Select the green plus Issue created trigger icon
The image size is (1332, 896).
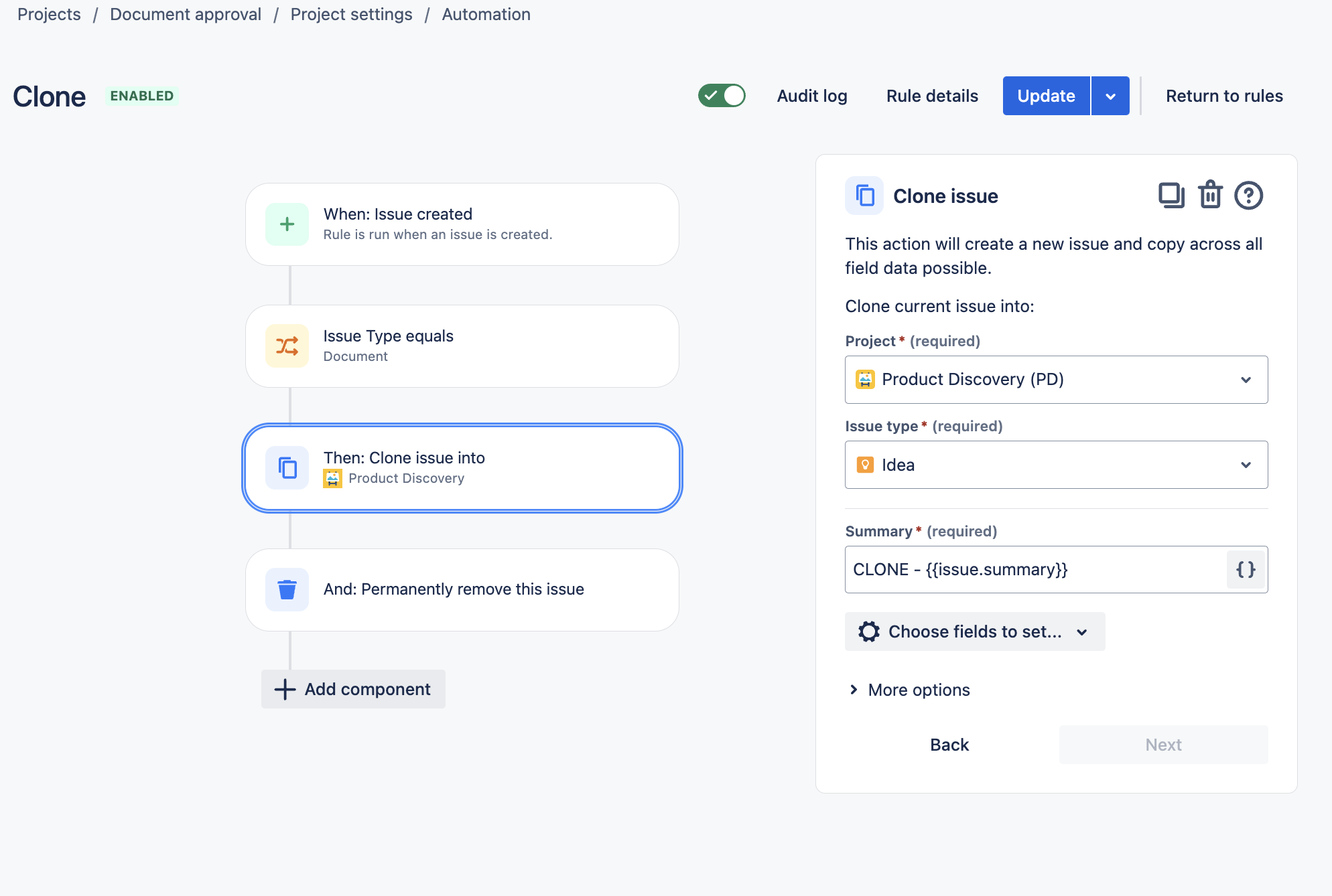tap(287, 224)
